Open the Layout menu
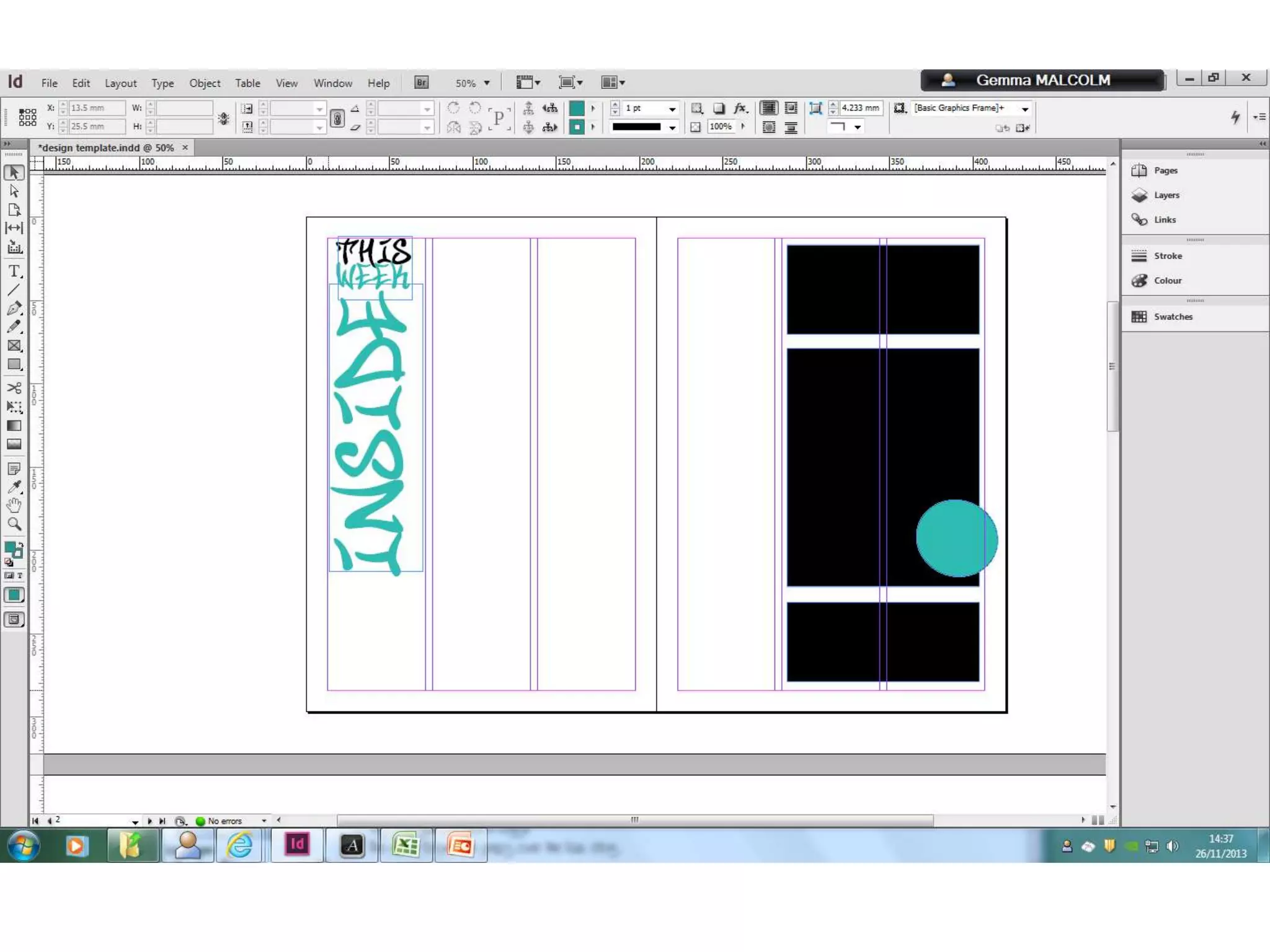 coord(120,83)
